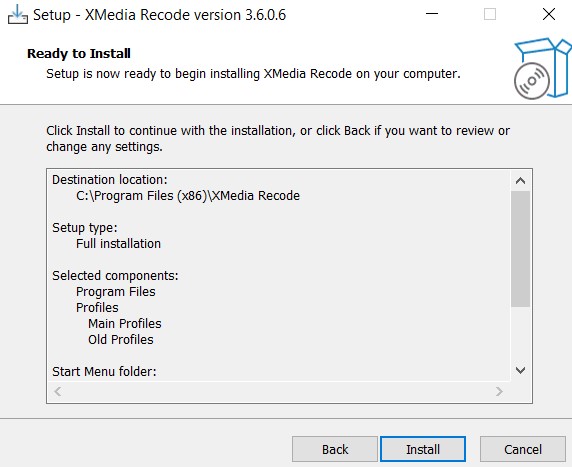Click the setup installer icon in title bar
572x467 pixels.
18,15
